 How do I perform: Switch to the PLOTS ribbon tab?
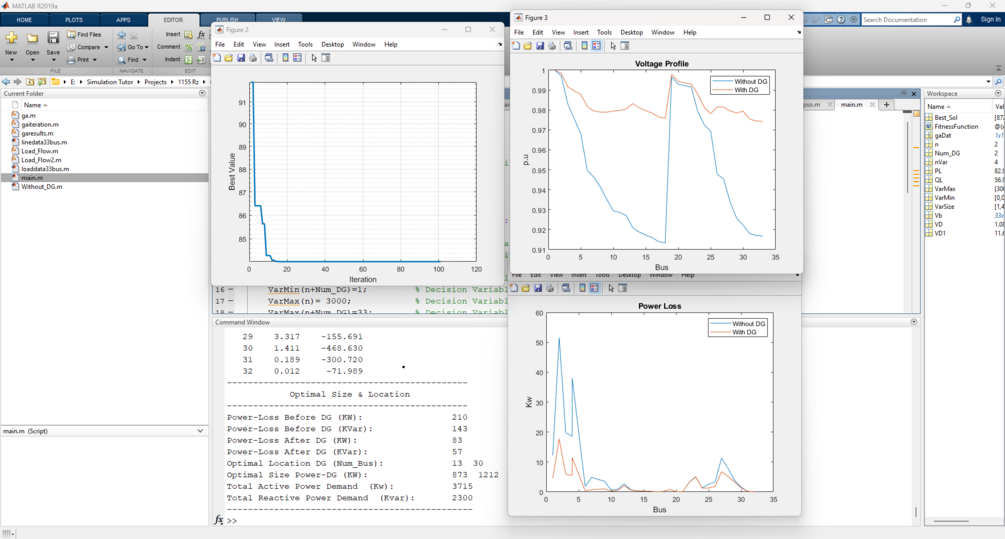pyautogui.click(x=74, y=20)
